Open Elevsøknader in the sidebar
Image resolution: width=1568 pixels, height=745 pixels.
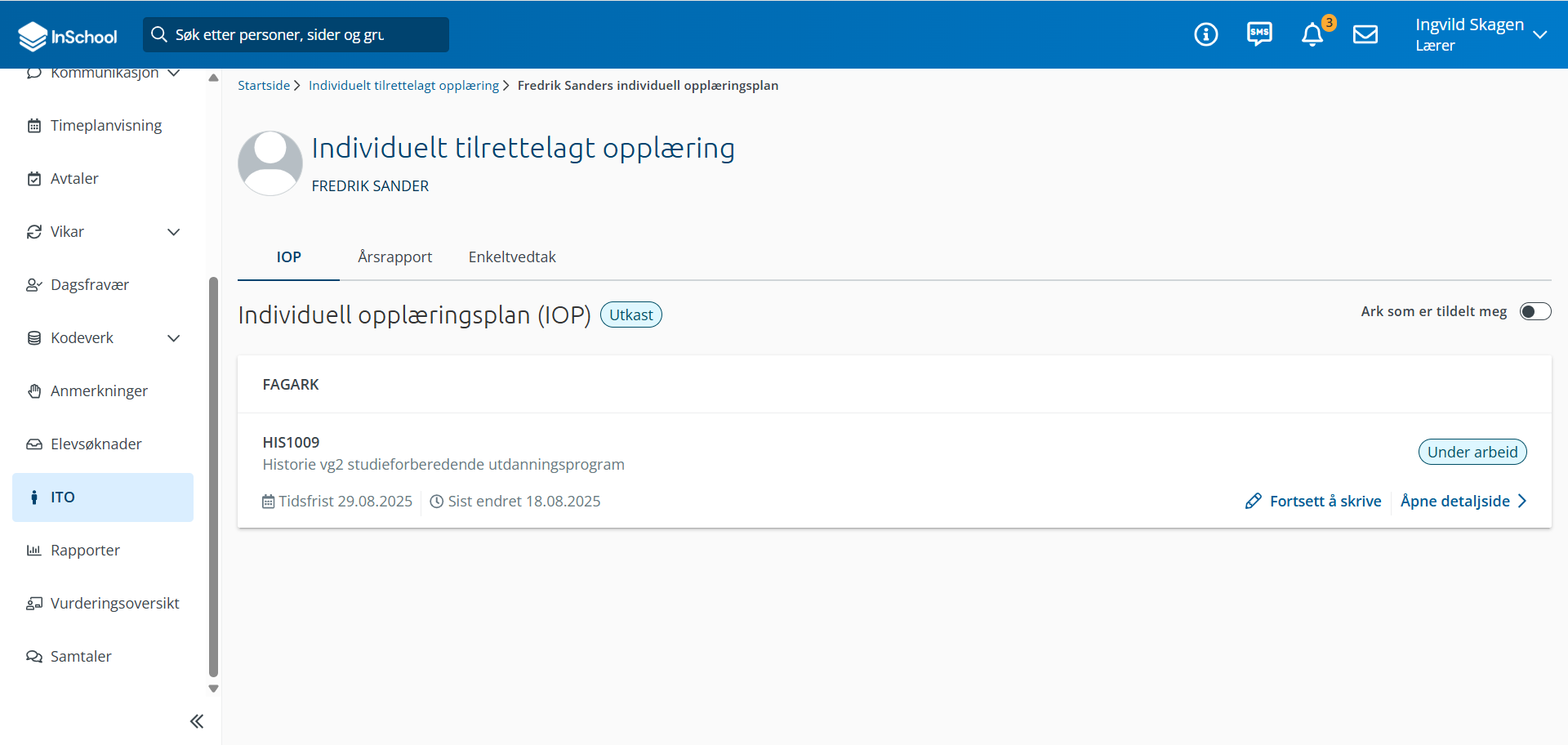point(103,444)
